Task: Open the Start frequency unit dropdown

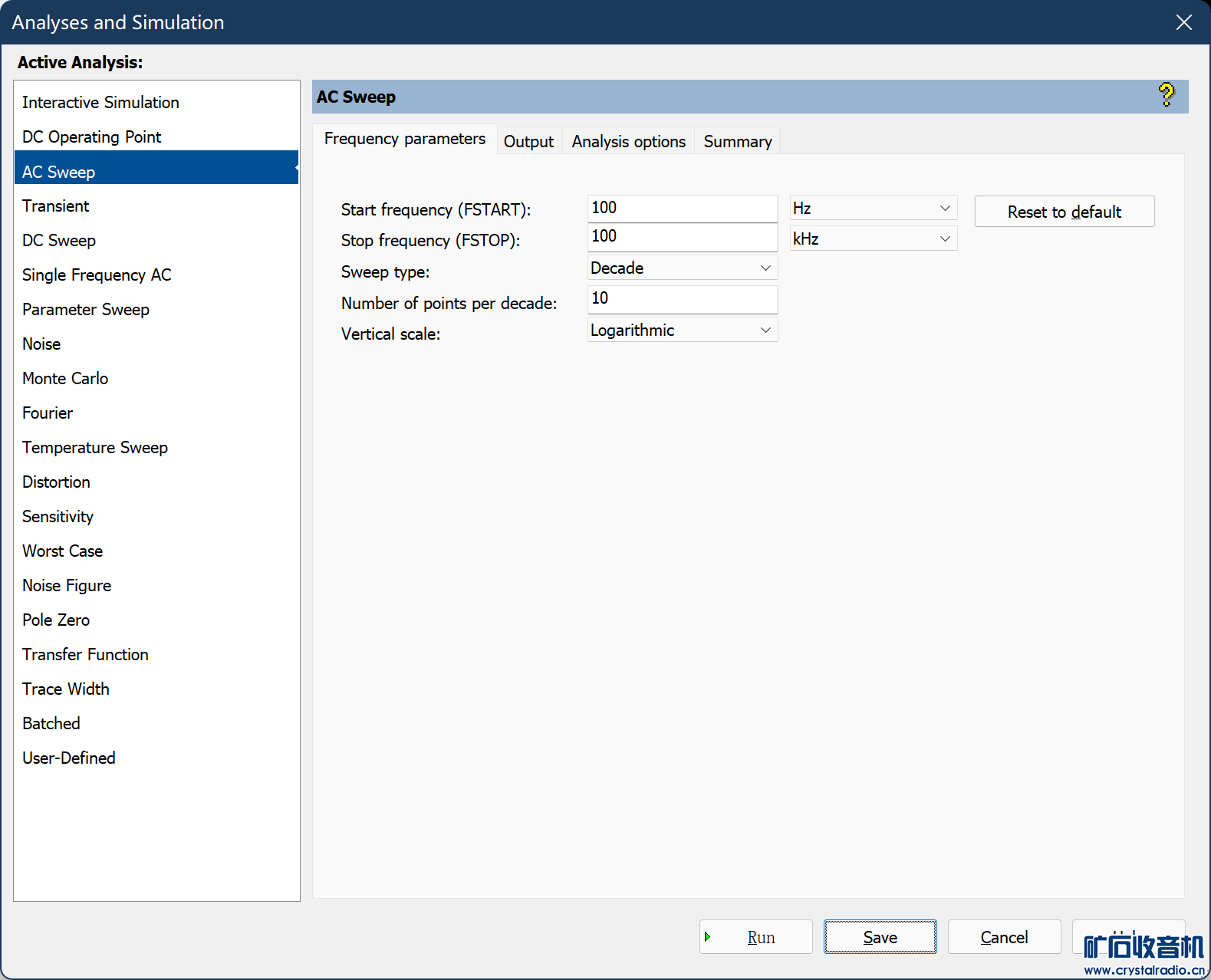Action: pos(873,208)
